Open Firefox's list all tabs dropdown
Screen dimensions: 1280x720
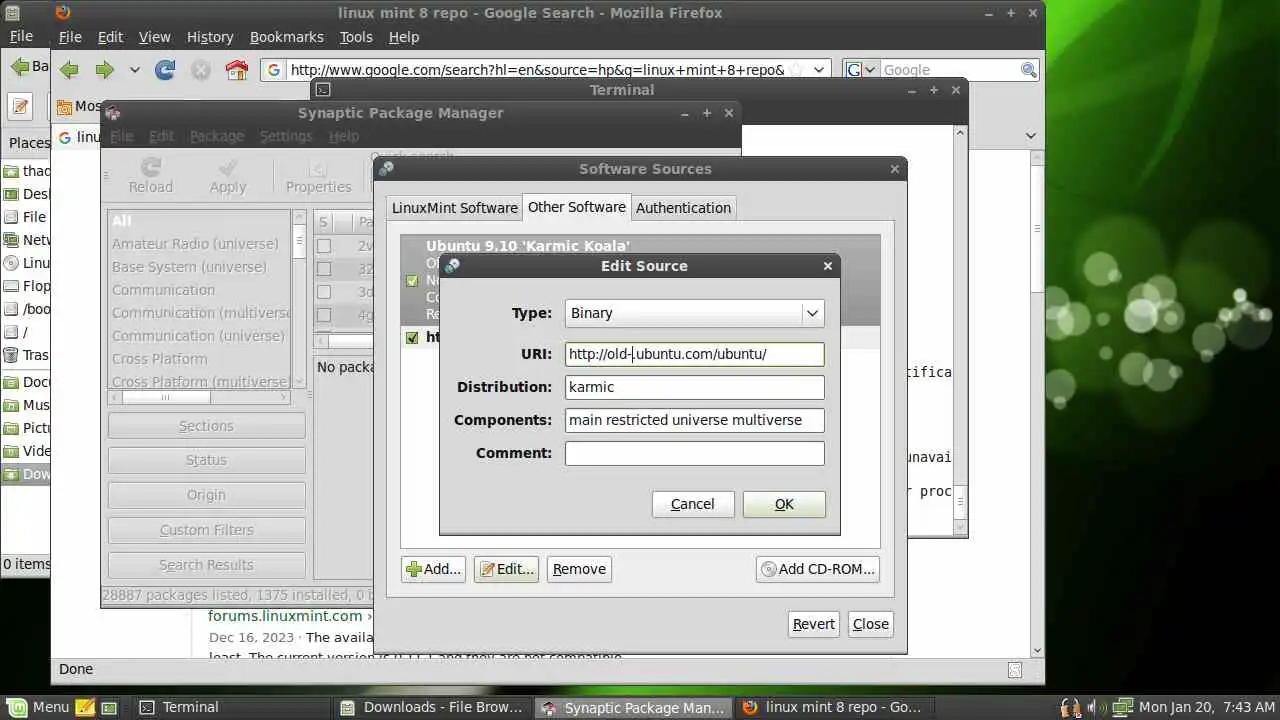[1031, 136]
